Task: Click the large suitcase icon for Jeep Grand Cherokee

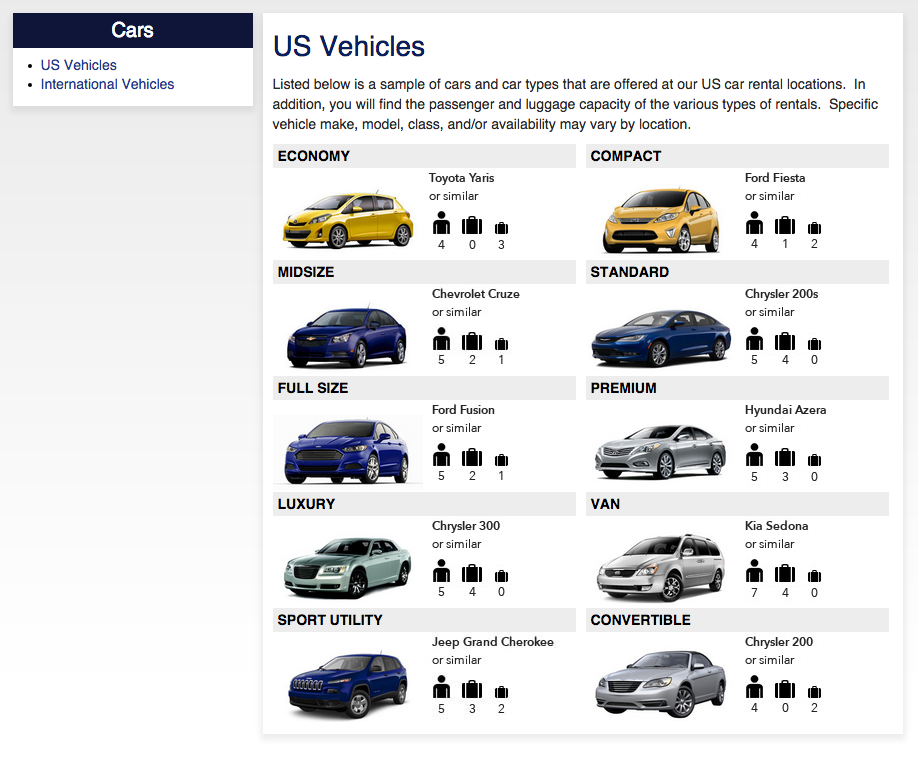Action: [x=472, y=689]
